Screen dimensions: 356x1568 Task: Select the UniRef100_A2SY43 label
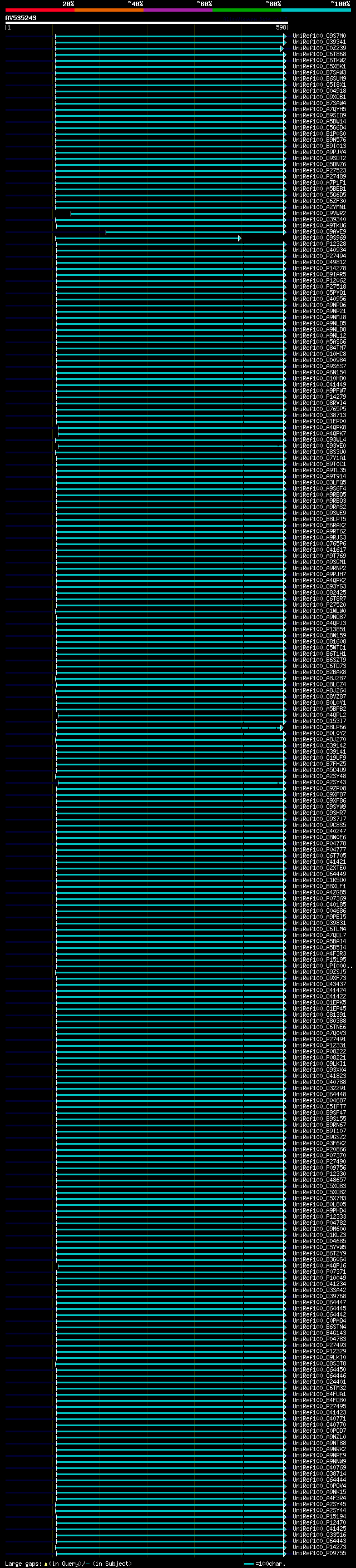(x=319, y=782)
